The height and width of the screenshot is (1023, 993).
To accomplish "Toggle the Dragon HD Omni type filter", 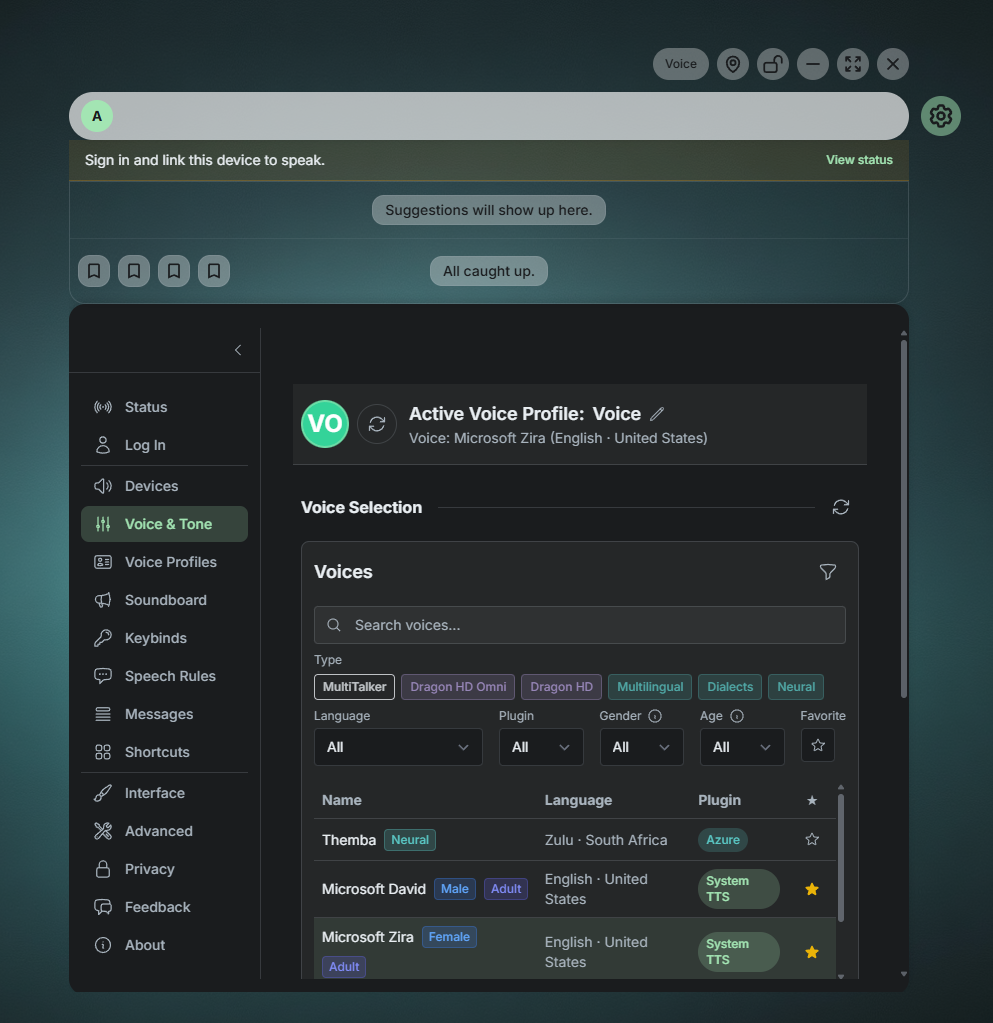I will pos(458,687).
